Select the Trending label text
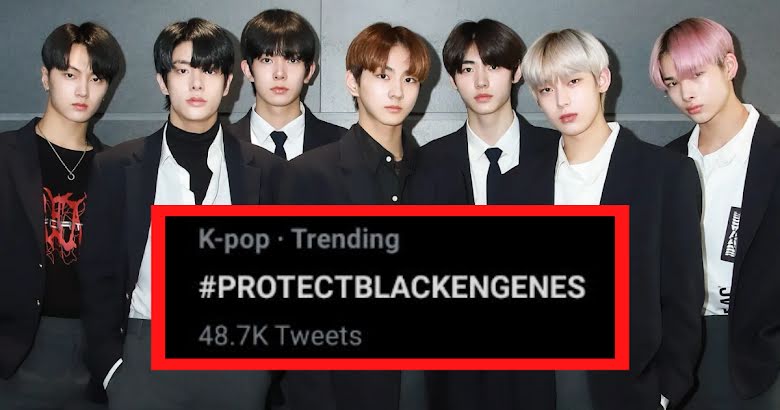Image resolution: width=780 pixels, height=410 pixels. coord(345,240)
